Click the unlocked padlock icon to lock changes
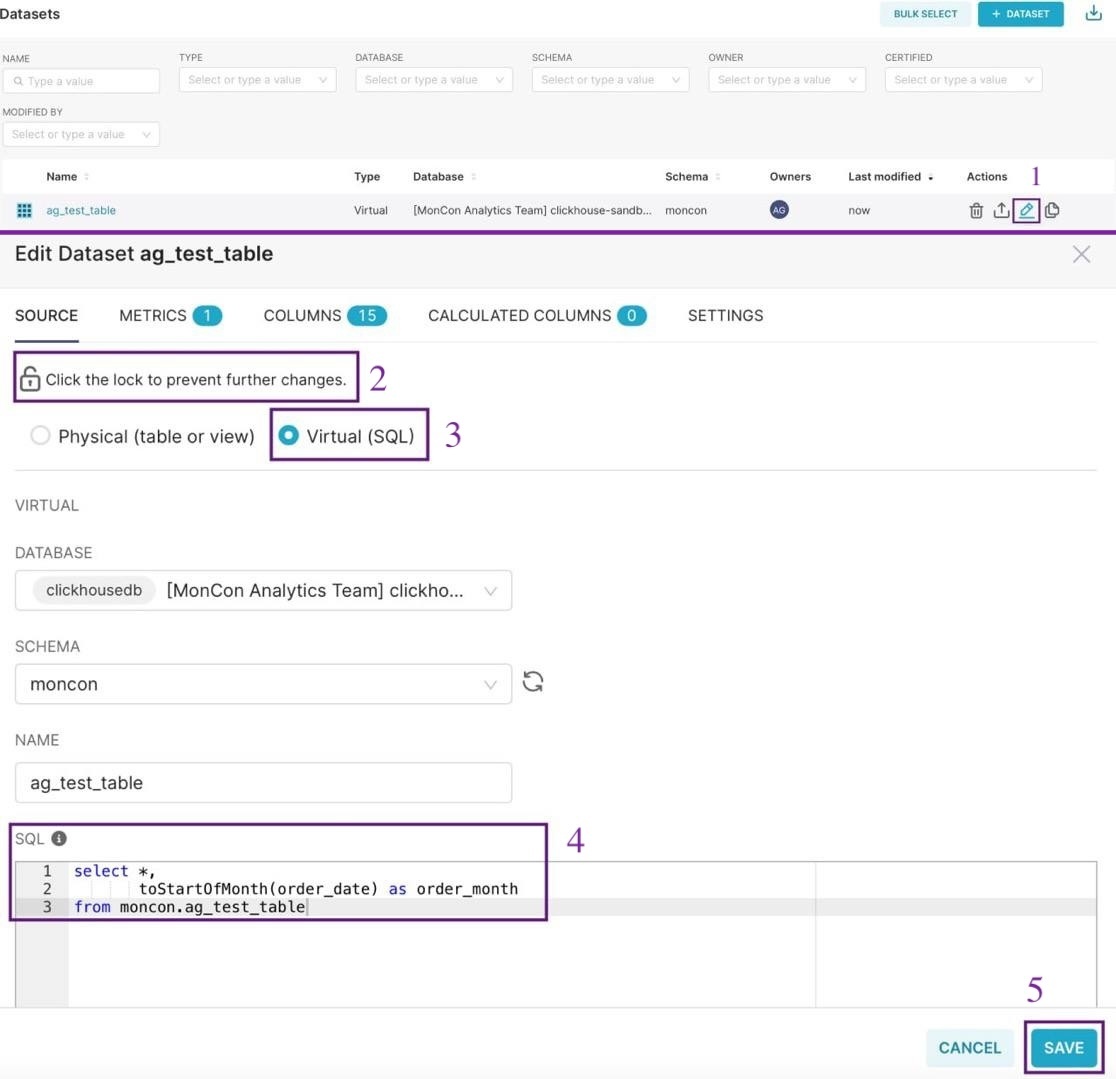Viewport: 1116px width, 1079px height. coord(30,379)
